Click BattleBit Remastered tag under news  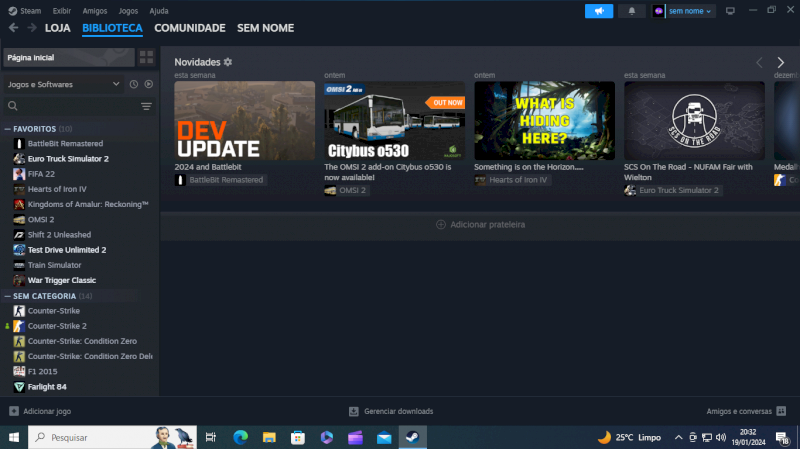tap(220, 180)
